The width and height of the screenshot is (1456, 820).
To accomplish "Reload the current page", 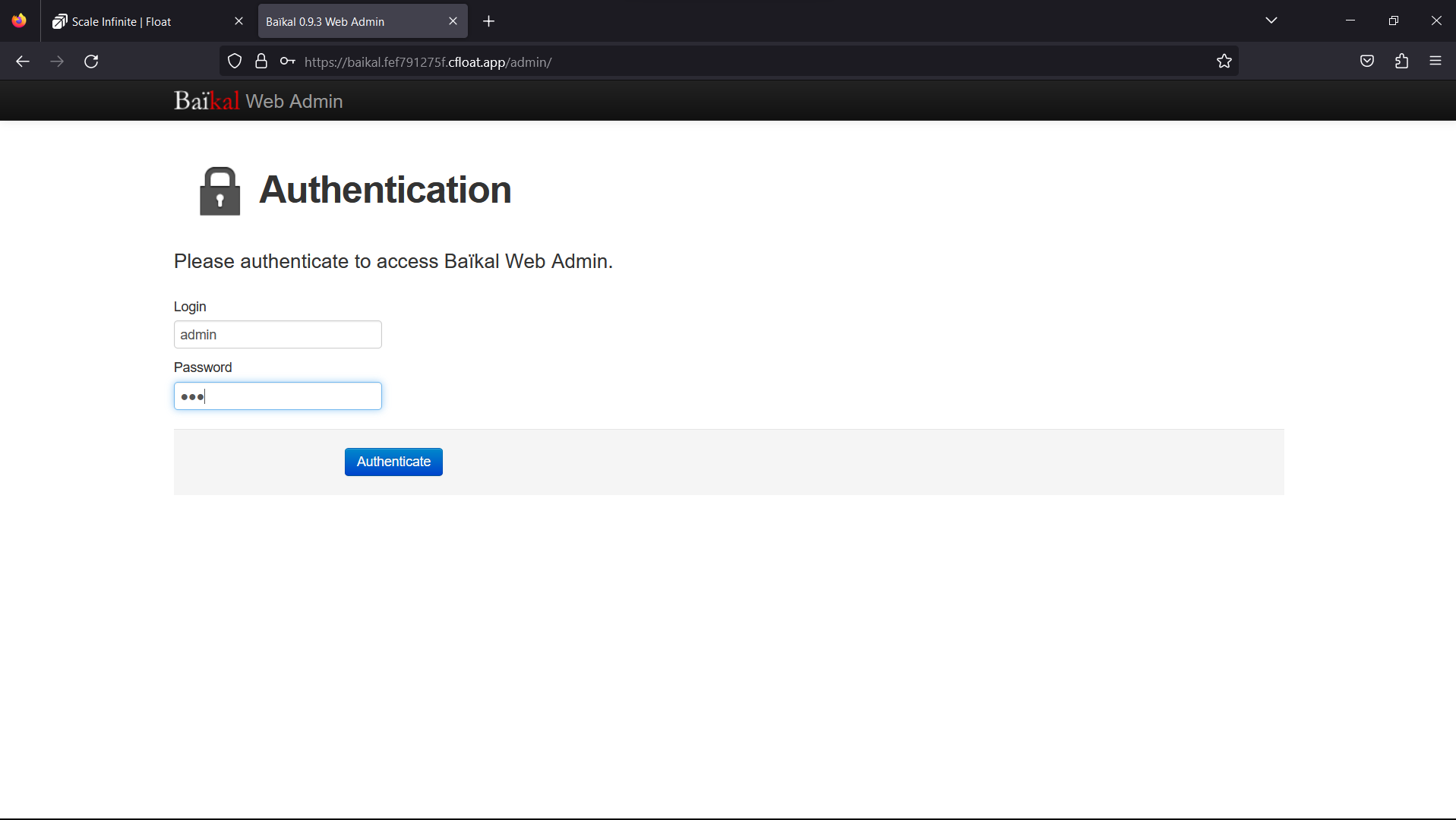I will (x=91, y=61).
